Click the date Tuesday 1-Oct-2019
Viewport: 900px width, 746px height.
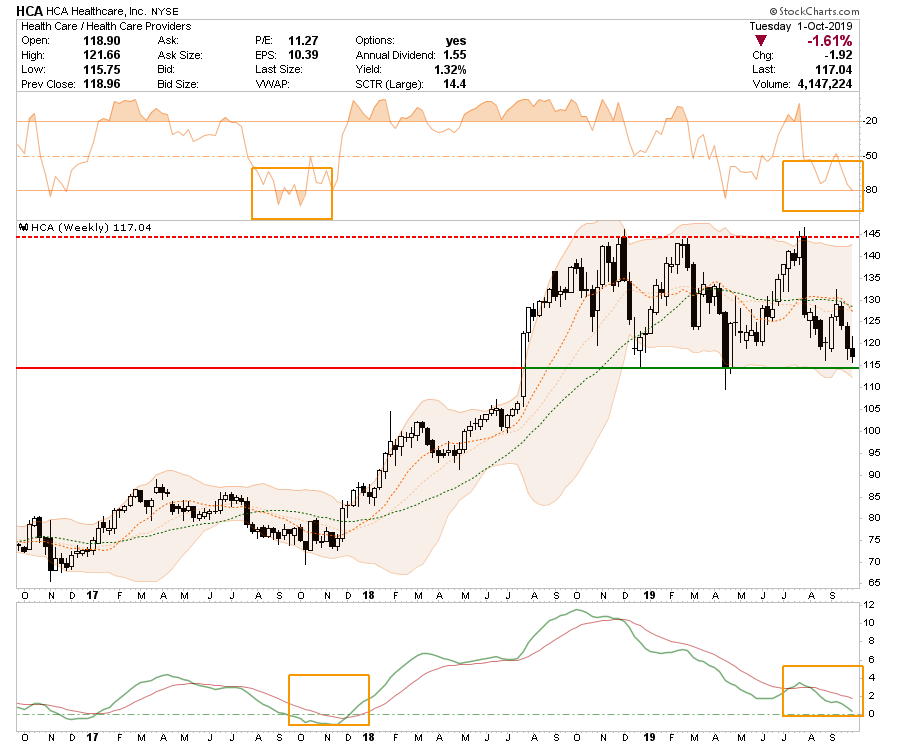tap(801, 26)
